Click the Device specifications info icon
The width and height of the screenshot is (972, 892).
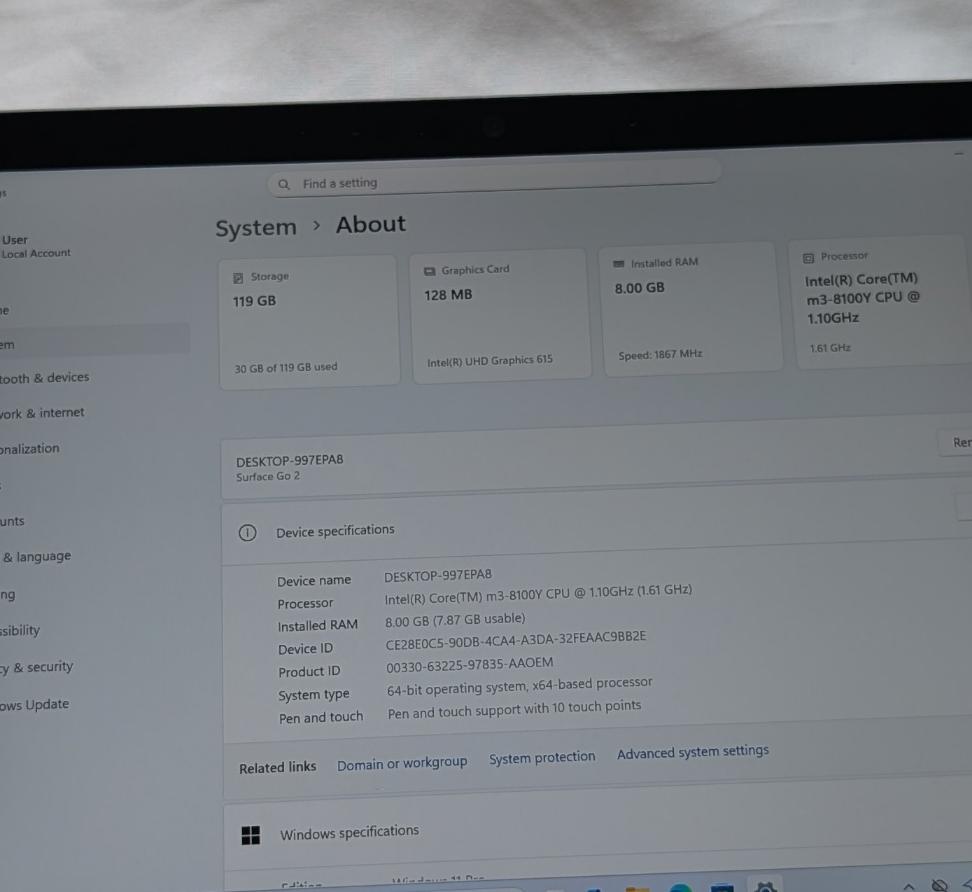247,533
